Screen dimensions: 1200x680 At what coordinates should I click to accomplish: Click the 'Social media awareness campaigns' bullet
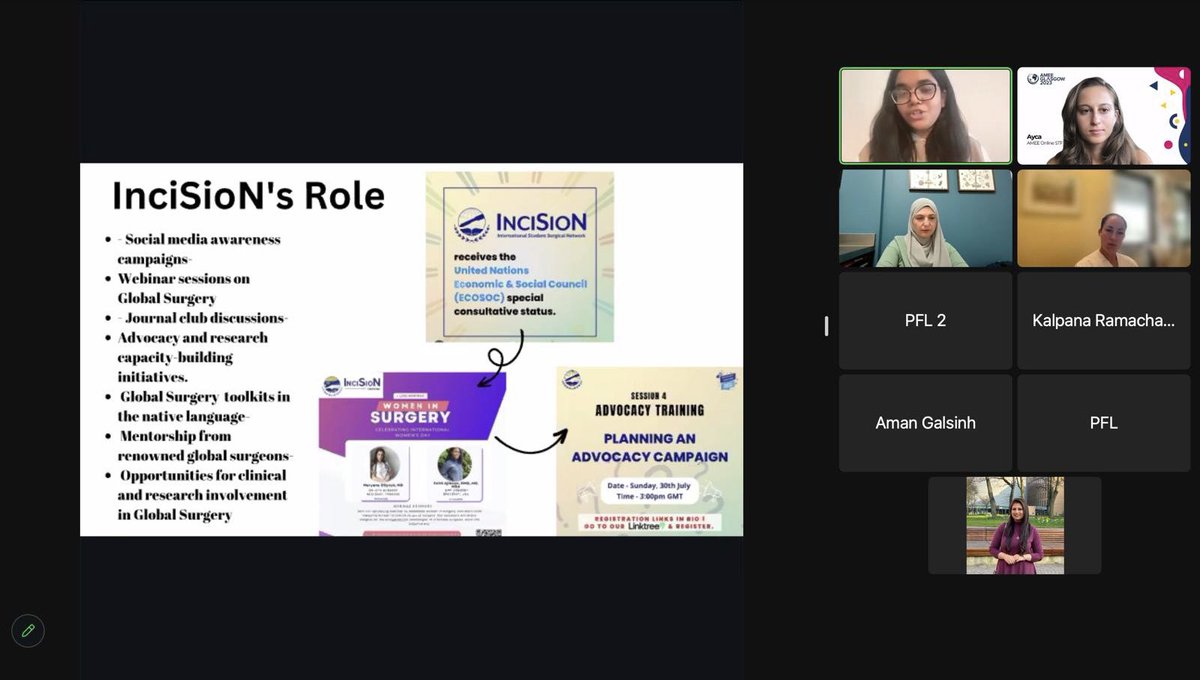pyautogui.click(x=198, y=249)
